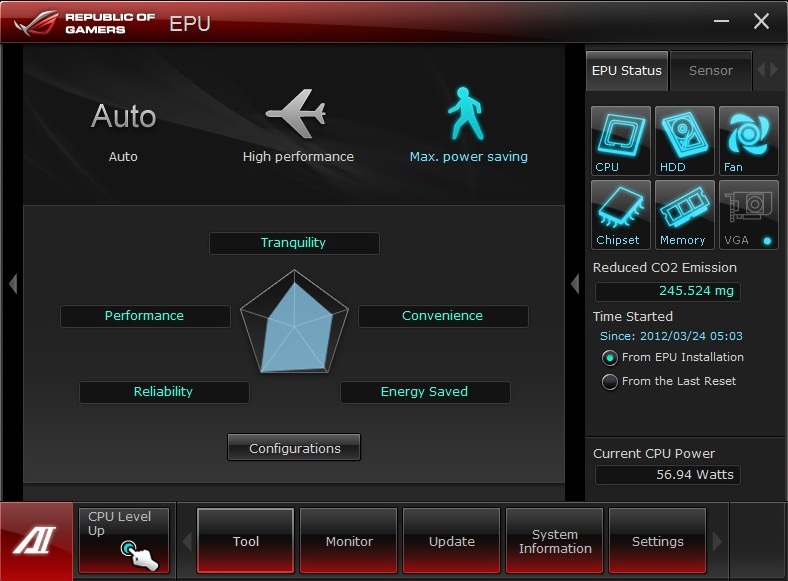The height and width of the screenshot is (581, 788).
Task: Click the Performance label
Action: [145, 316]
